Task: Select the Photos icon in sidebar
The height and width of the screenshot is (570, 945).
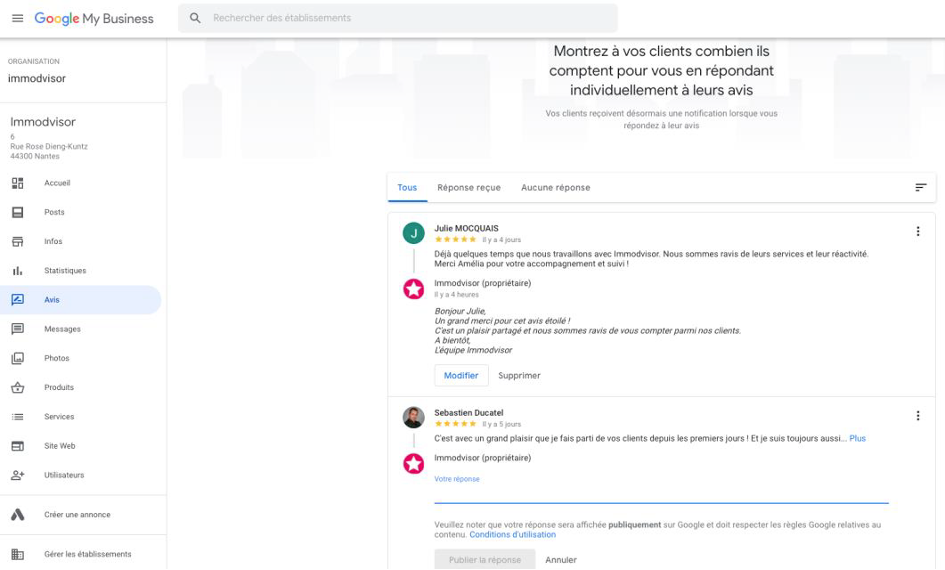Action: (17, 358)
